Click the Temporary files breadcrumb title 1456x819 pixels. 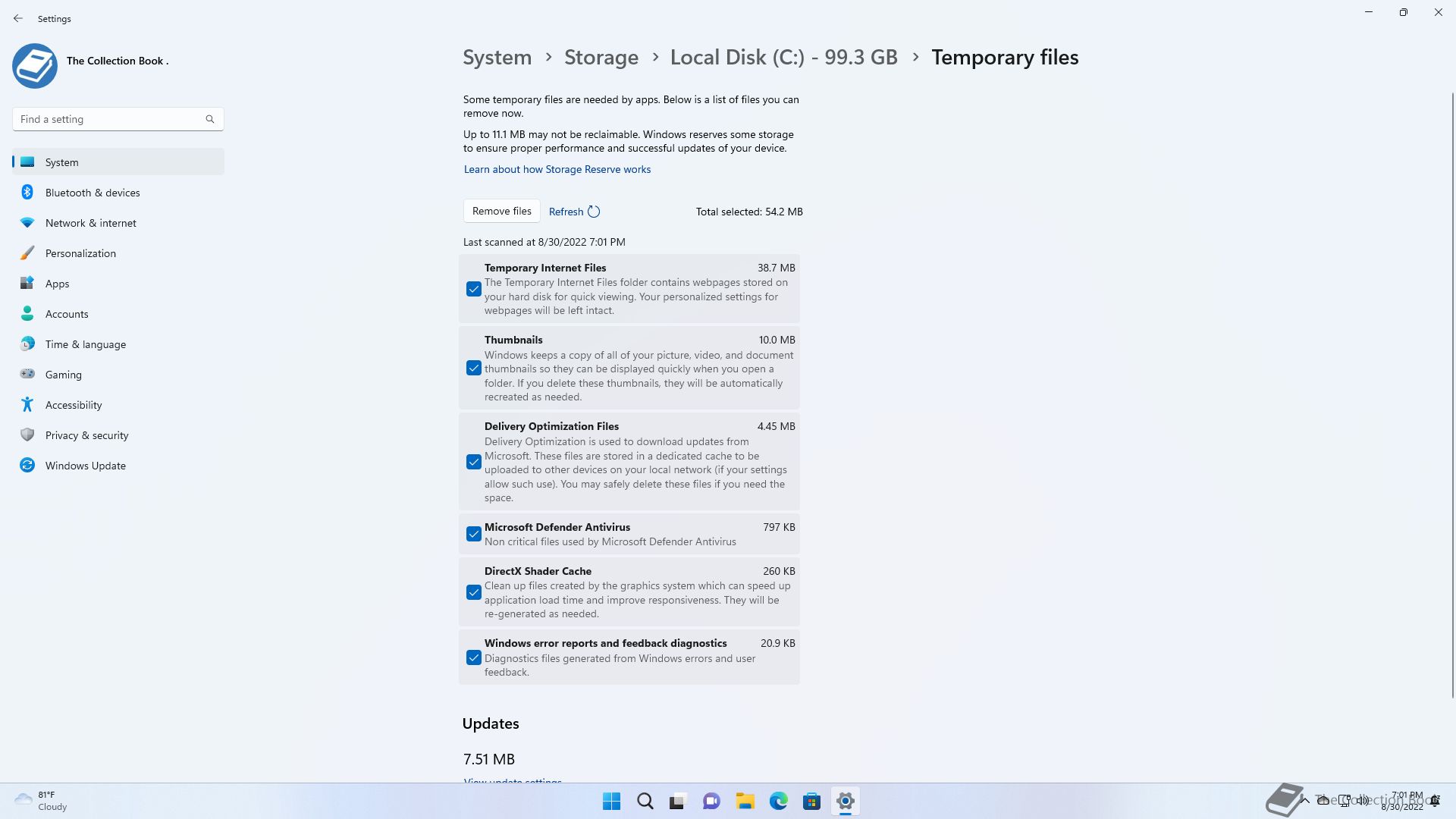(x=1005, y=58)
